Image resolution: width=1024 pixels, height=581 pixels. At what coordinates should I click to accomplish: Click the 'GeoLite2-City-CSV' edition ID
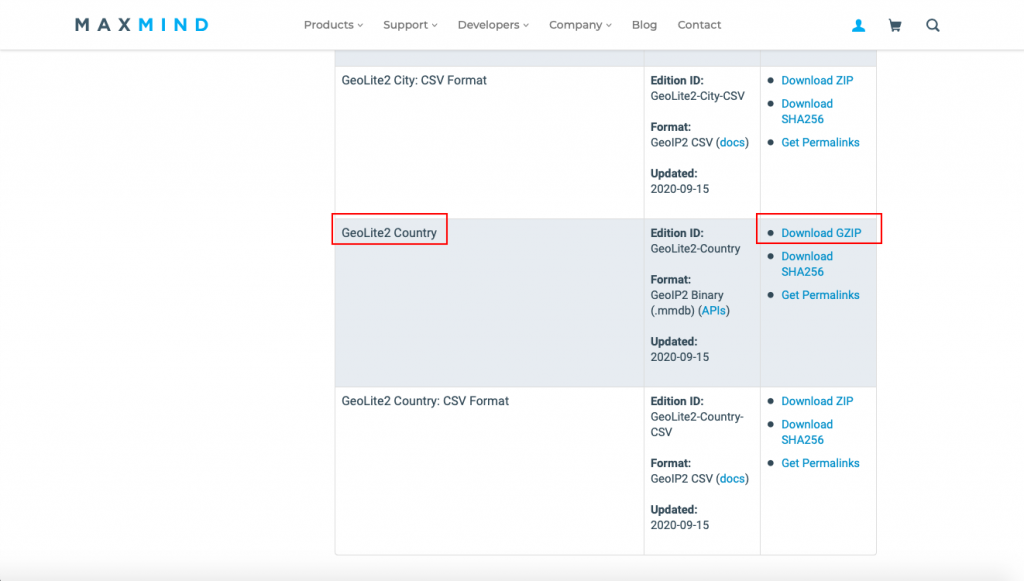(697, 96)
